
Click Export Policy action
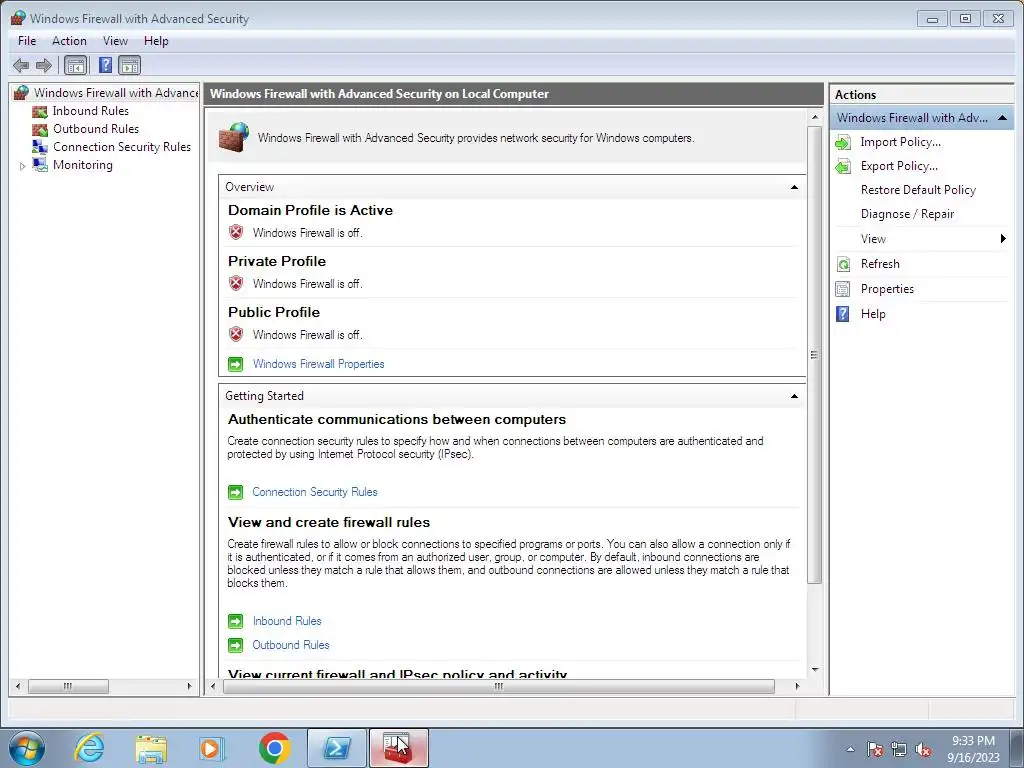pos(899,166)
